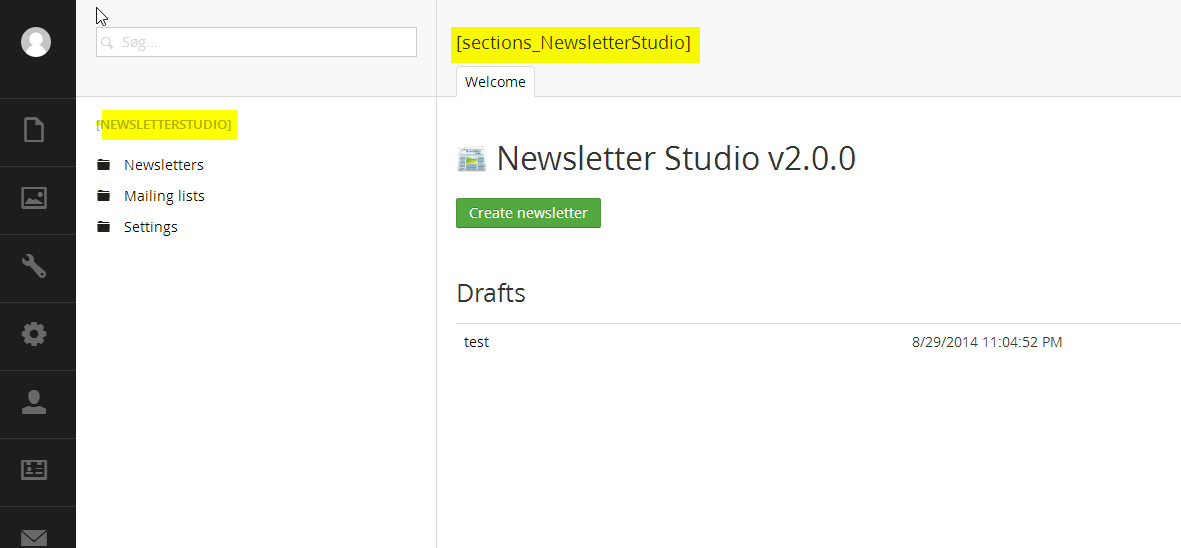Open the user avatar profile icon

tap(35, 42)
